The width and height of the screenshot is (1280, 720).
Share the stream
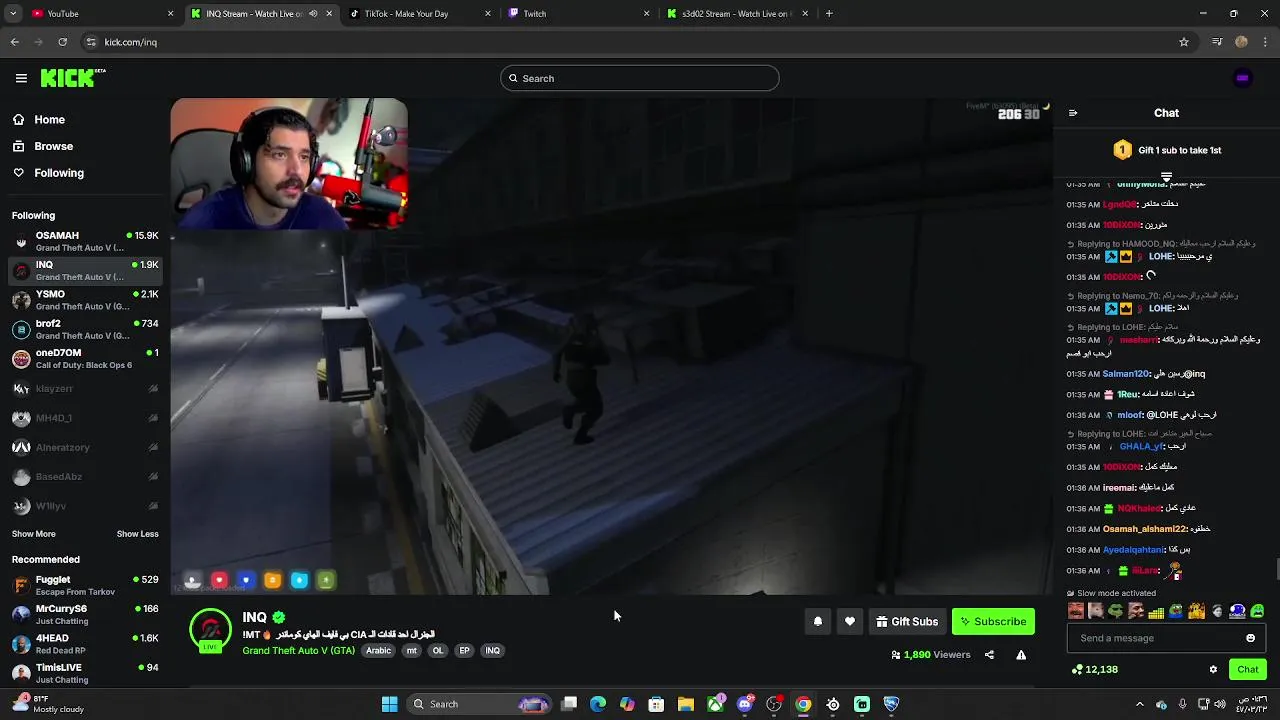pyautogui.click(x=989, y=655)
